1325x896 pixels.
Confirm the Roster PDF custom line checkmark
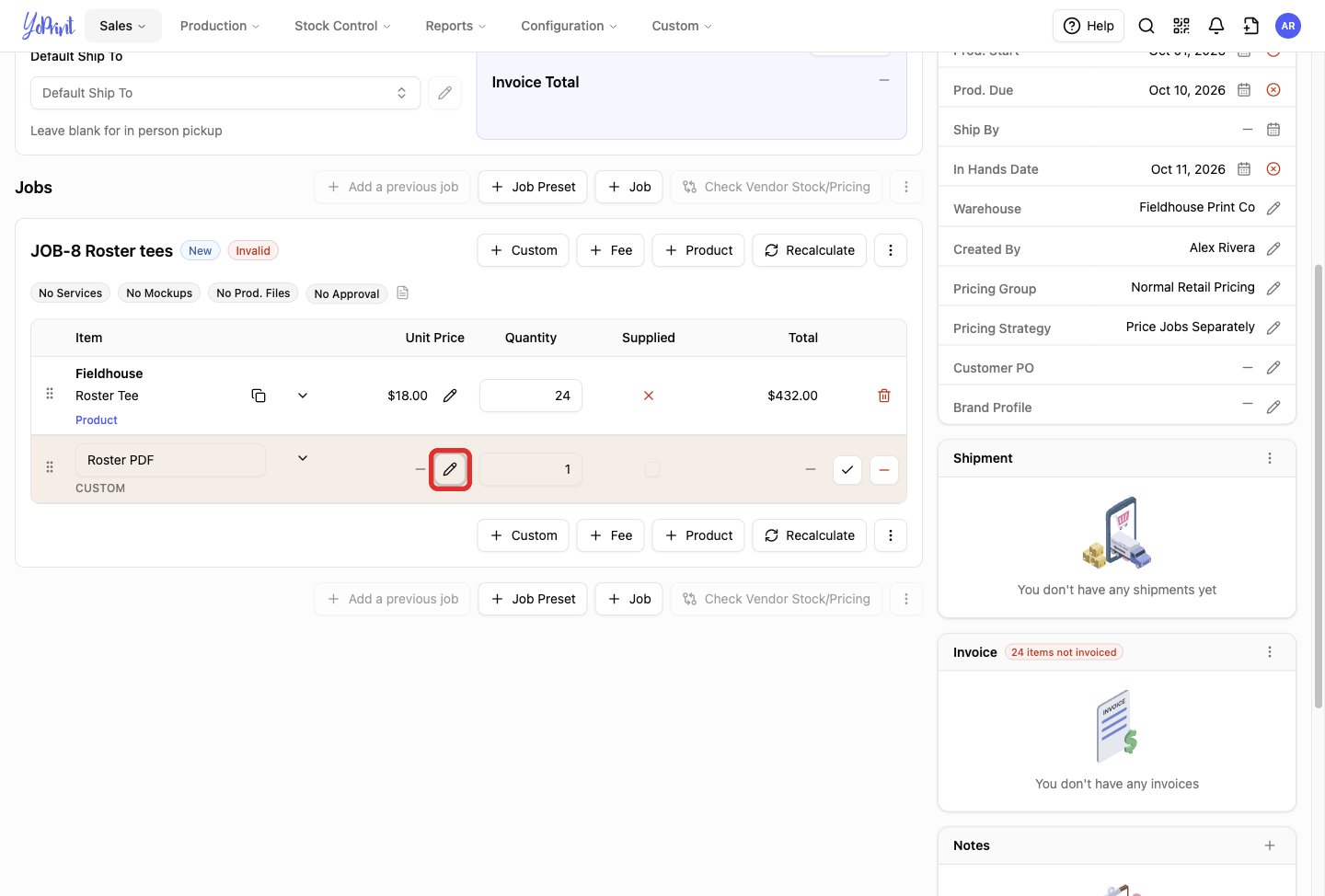pos(847,469)
